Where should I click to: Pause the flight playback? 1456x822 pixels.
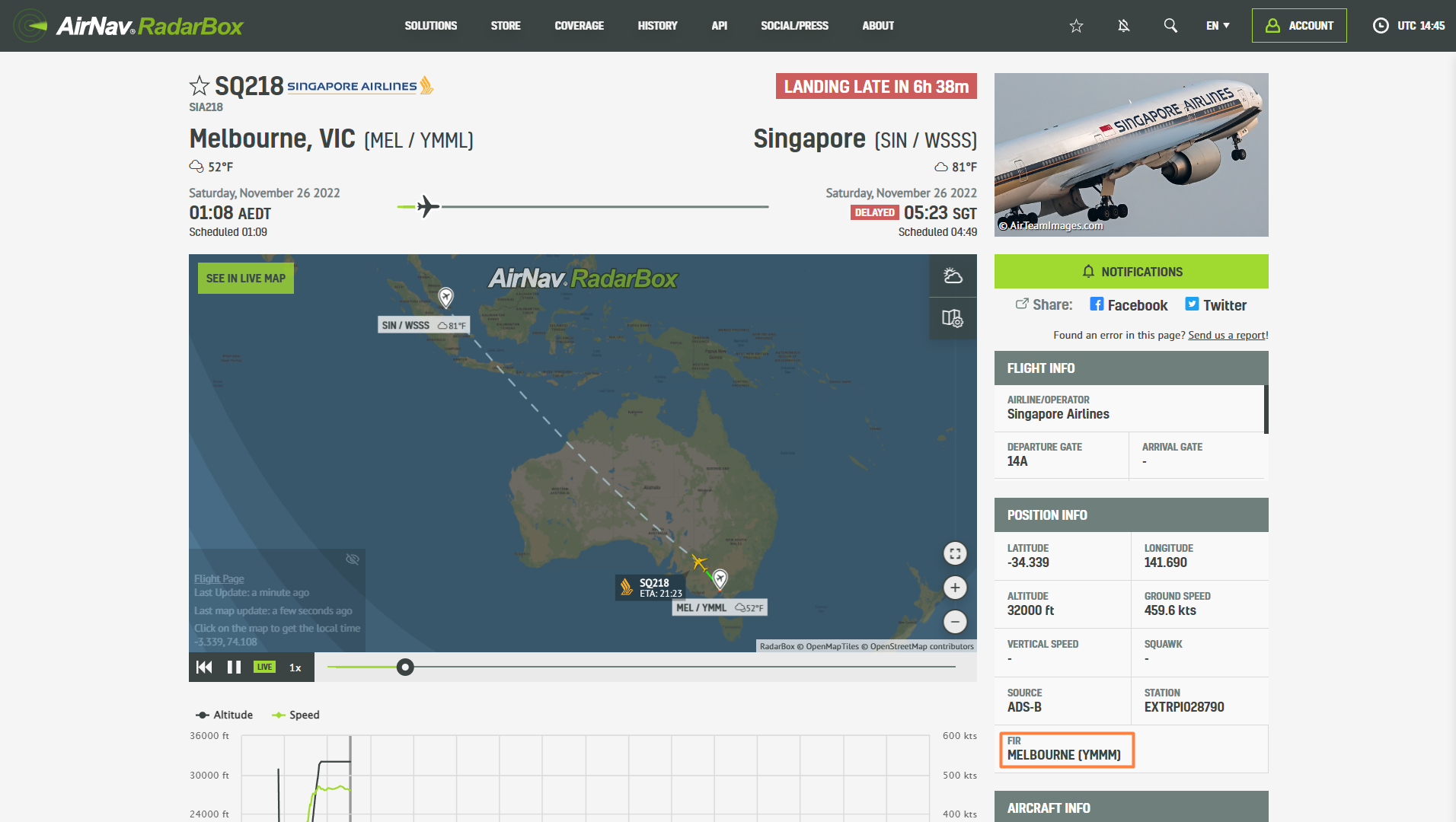point(234,667)
